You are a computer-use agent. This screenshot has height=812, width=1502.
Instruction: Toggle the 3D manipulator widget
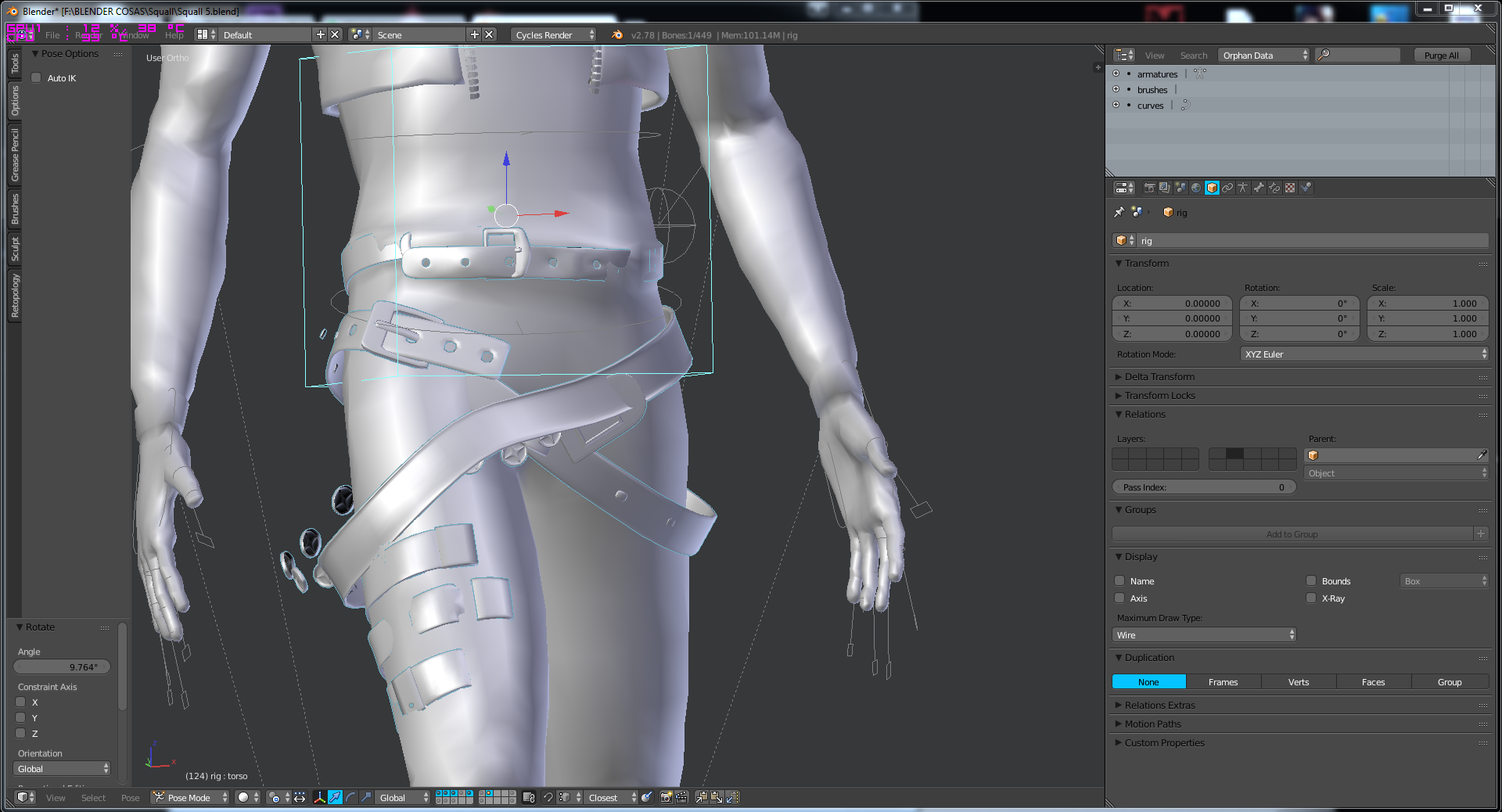click(319, 797)
